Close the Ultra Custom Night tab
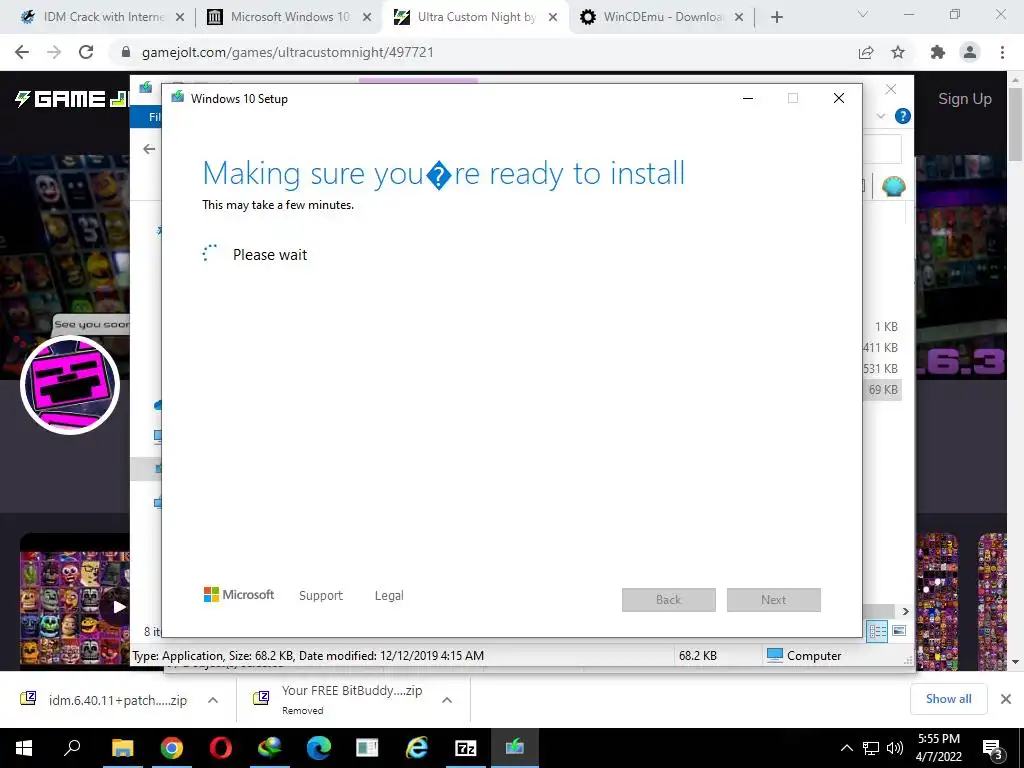Image resolution: width=1024 pixels, height=768 pixels. pos(553,18)
